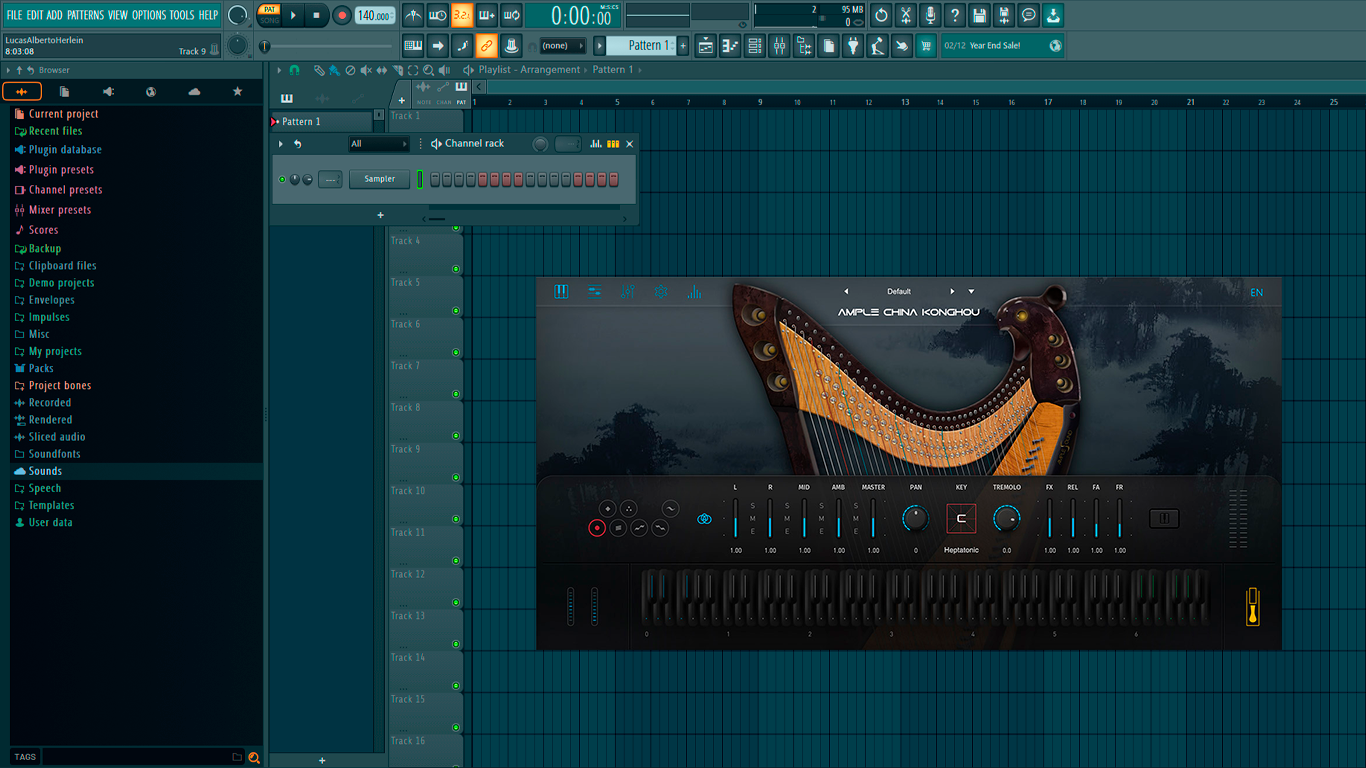This screenshot has width=1366, height=768.
Task: Toggle the orange link icon in toolbar
Action: coord(486,46)
